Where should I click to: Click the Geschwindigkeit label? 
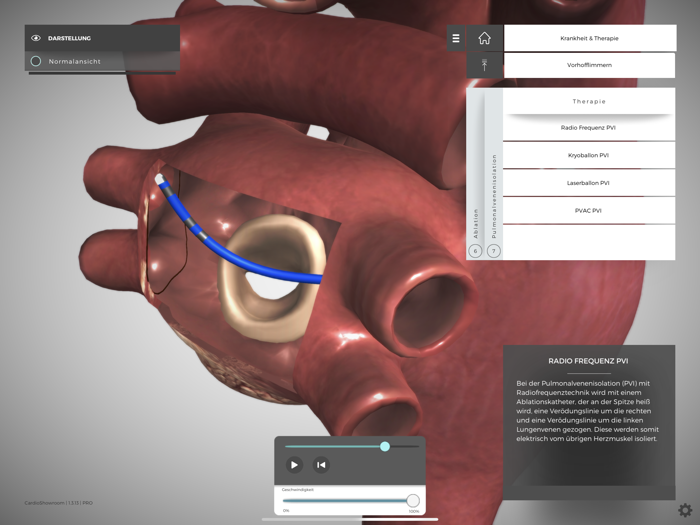click(298, 490)
